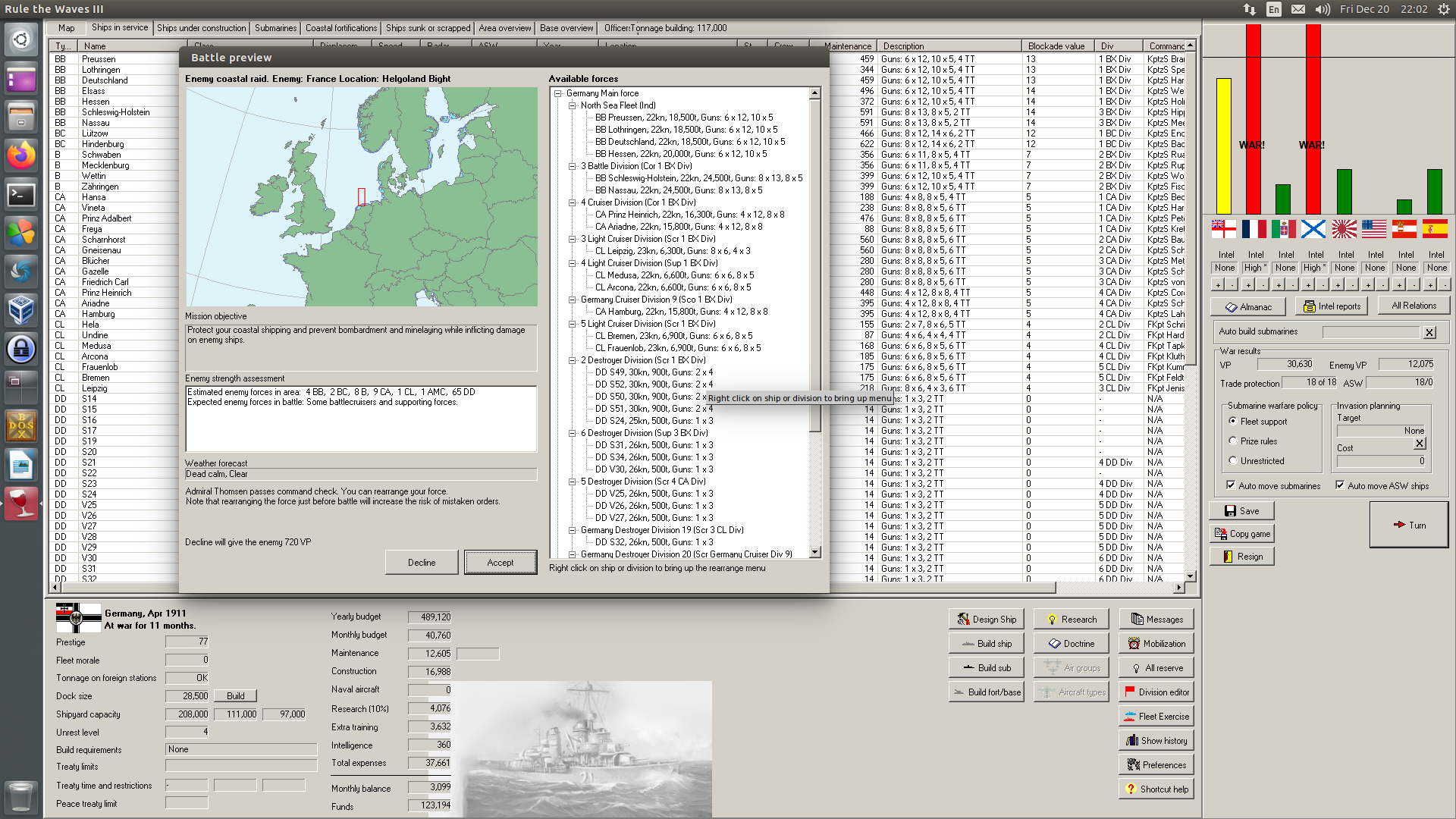Select Unrestricted submarine warfare
This screenshot has width=1456, height=819.
(1233, 460)
